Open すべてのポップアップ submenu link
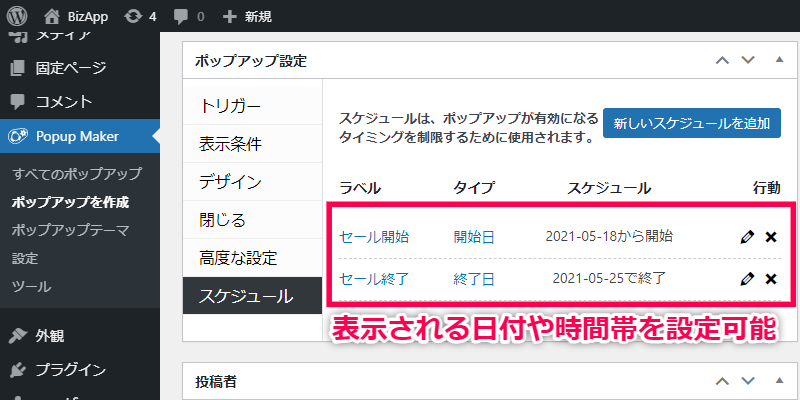Image resolution: width=800 pixels, height=400 pixels. (x=77, y=173)
